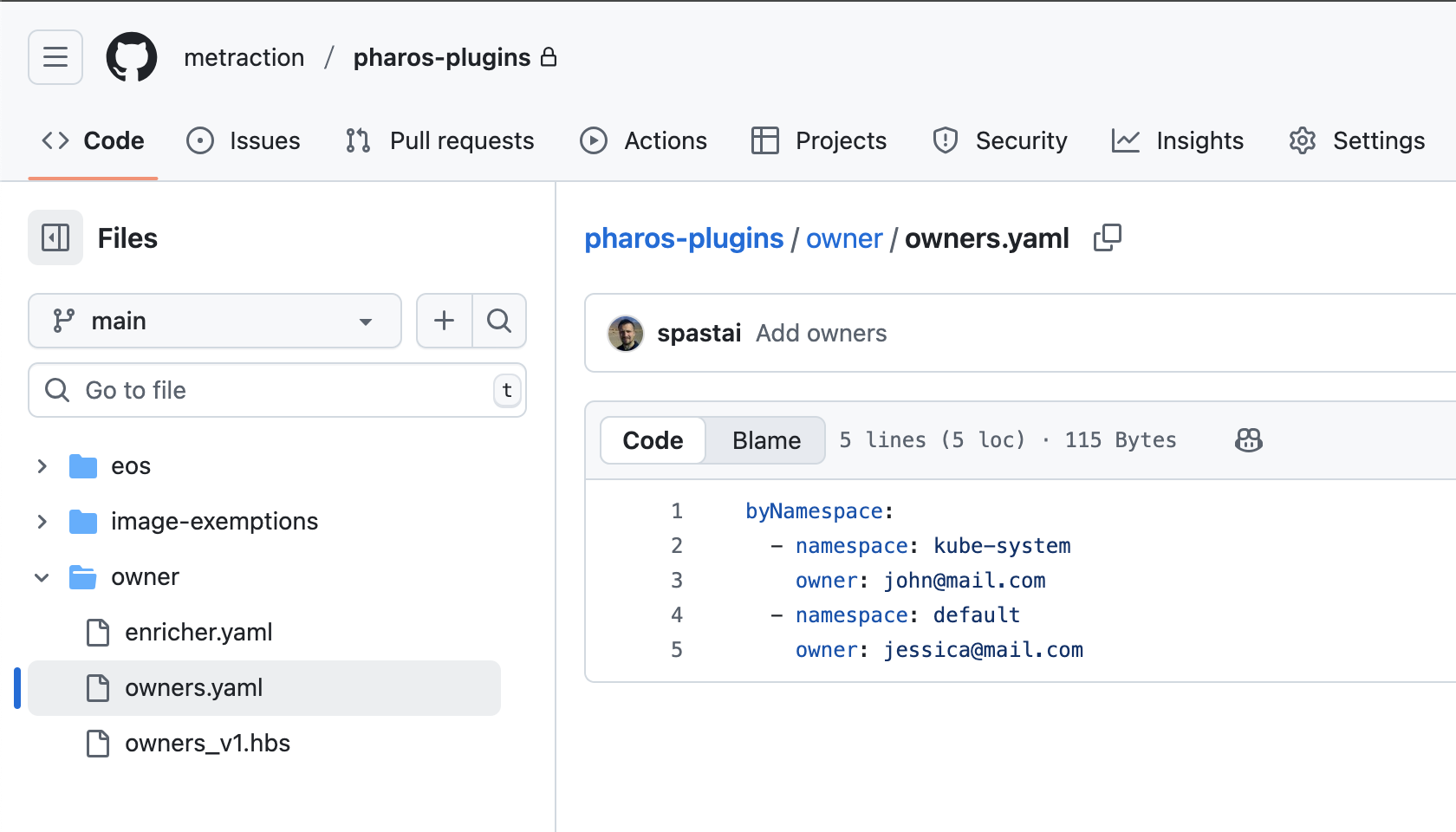The width and height of the screenshot is (1456, 832).
Task: Click the search magnifier button beside branch
Action: [499, 321]
